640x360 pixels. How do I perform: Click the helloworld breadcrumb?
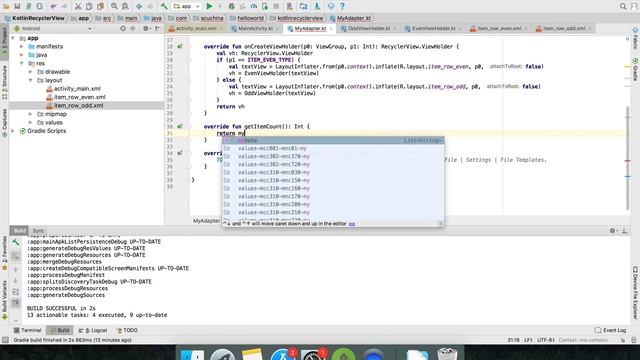tap(250, 18)
